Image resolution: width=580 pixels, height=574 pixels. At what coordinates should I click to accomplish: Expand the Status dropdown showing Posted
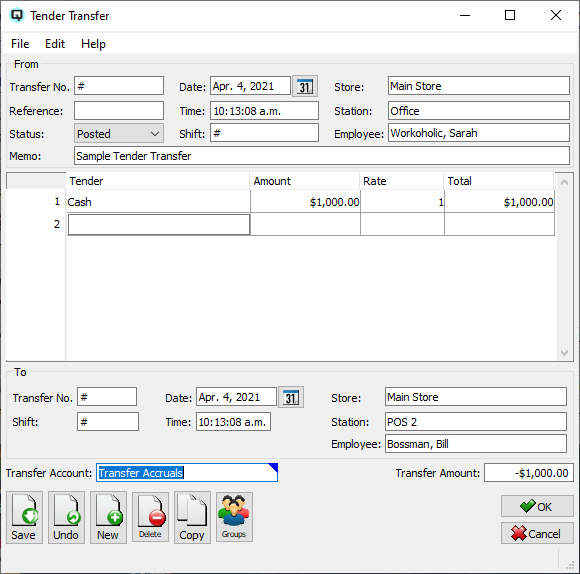155,134
